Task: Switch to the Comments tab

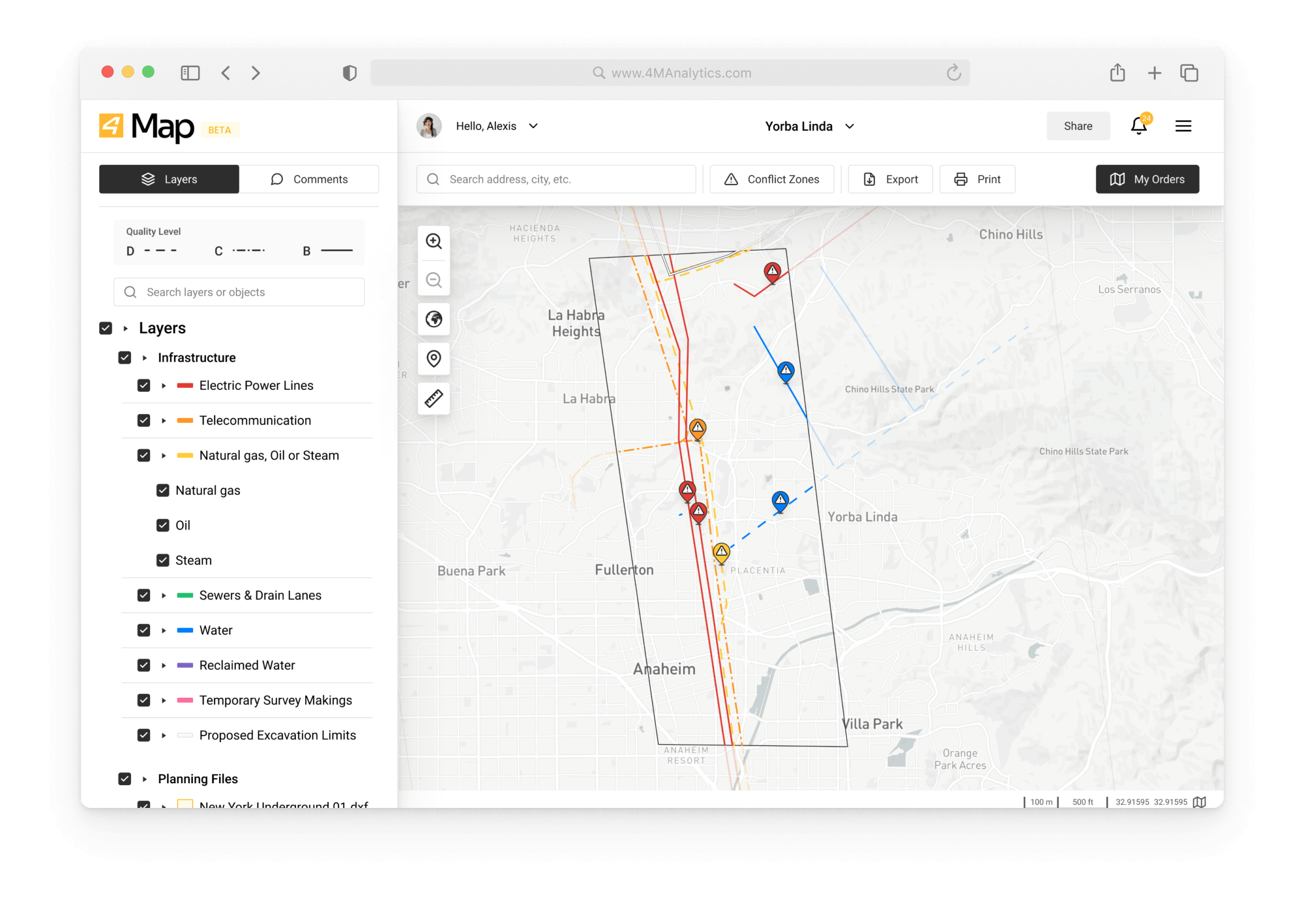Action: pyautogui.click(x=310, y=179)
